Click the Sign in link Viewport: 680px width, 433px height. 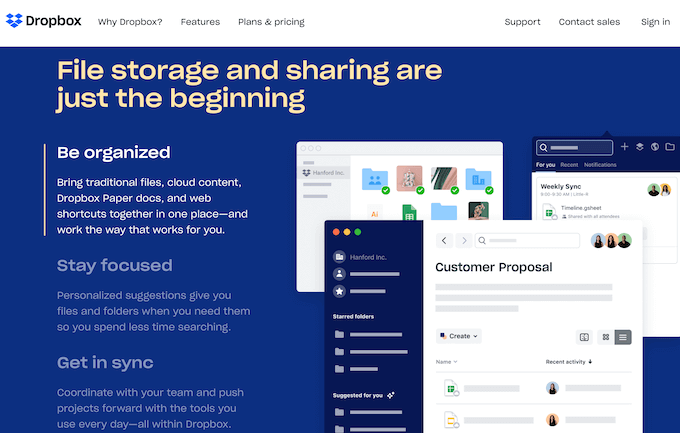coord(655,22)
